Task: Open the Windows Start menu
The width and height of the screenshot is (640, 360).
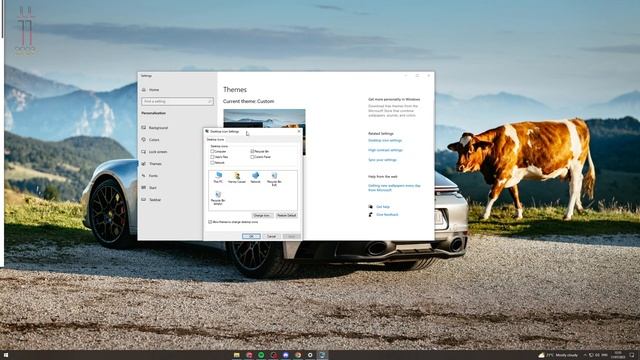Action: click(6, 355)
